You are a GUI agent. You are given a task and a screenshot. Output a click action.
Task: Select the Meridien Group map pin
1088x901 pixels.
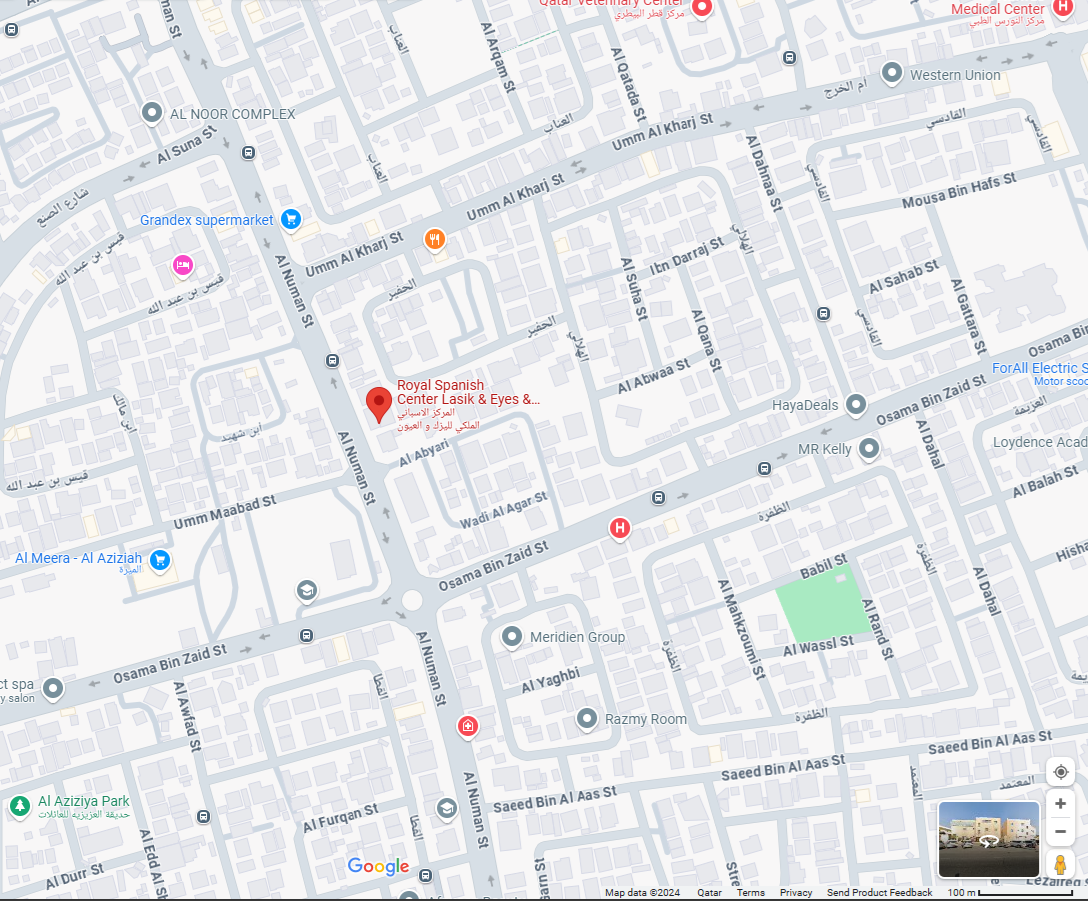511,637
